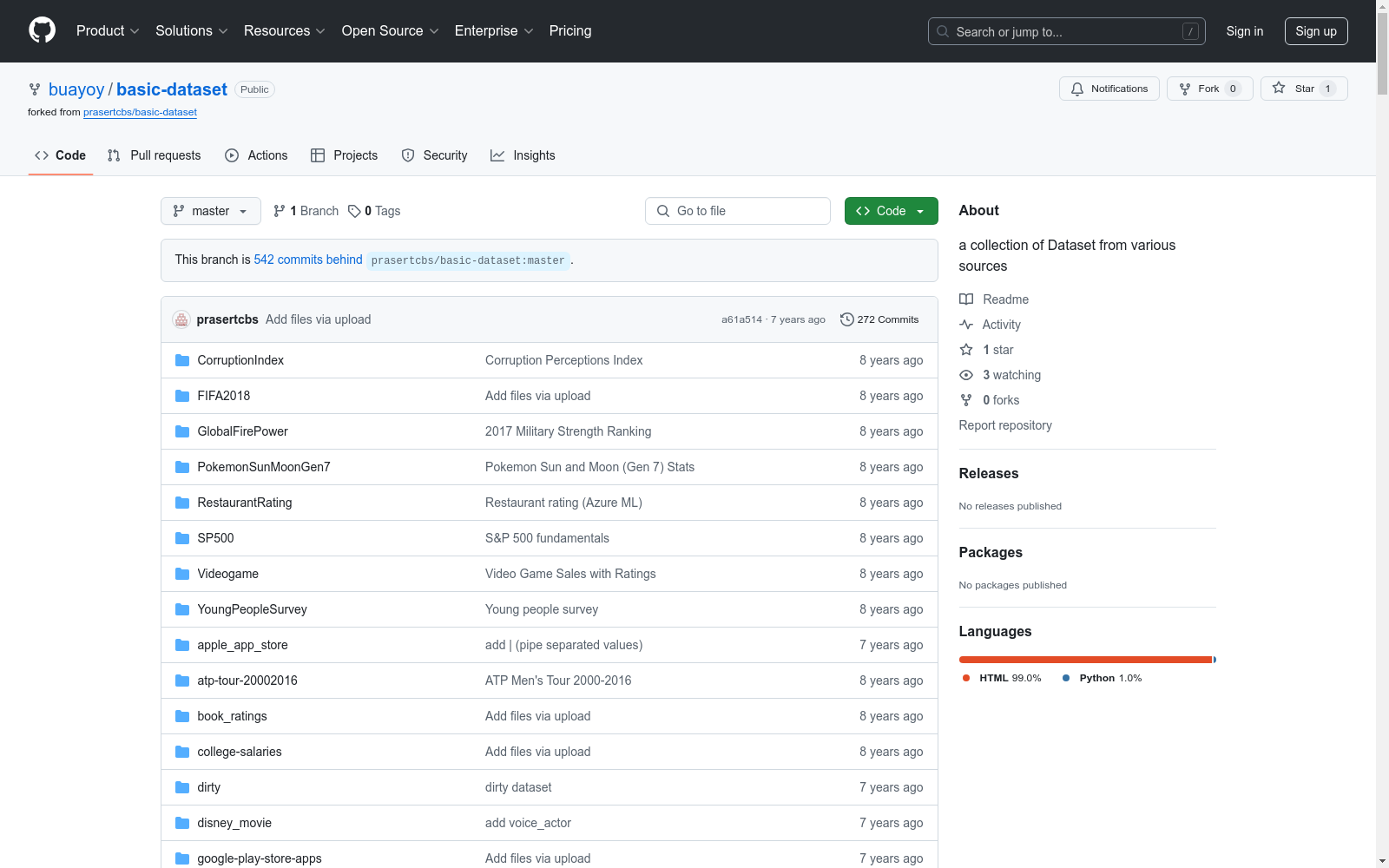Switch to the Projects tab
The image size is (1389, 868).
[x=345, y=155]
